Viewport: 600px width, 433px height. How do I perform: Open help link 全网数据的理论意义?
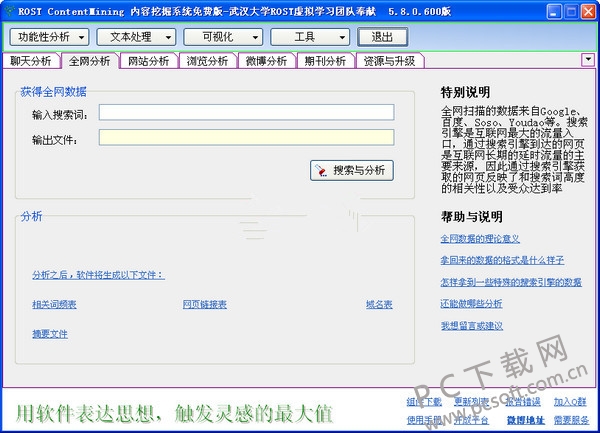(480, 239)
